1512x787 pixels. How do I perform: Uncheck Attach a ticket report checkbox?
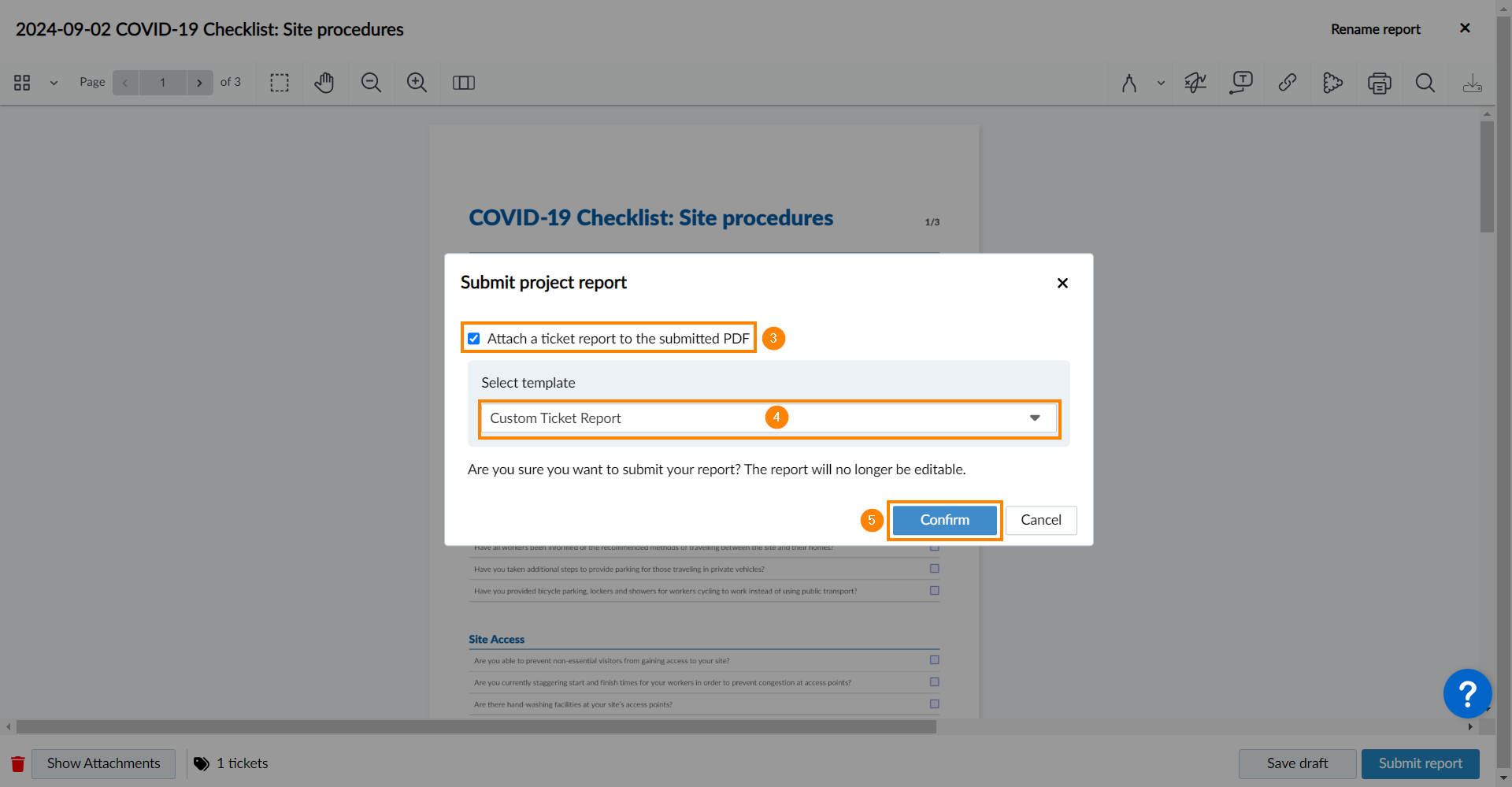coord(474,339)
